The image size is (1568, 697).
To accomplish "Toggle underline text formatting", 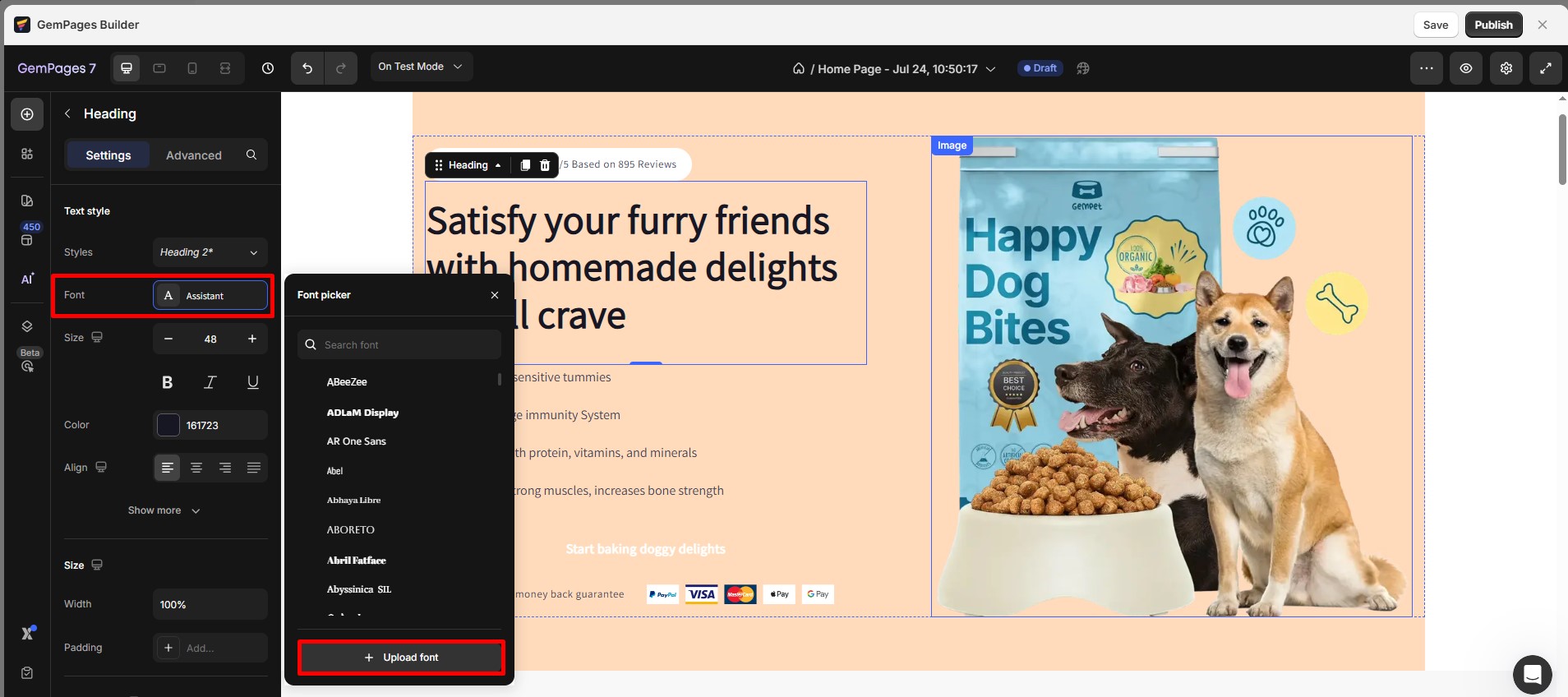I will coord(253,382).
